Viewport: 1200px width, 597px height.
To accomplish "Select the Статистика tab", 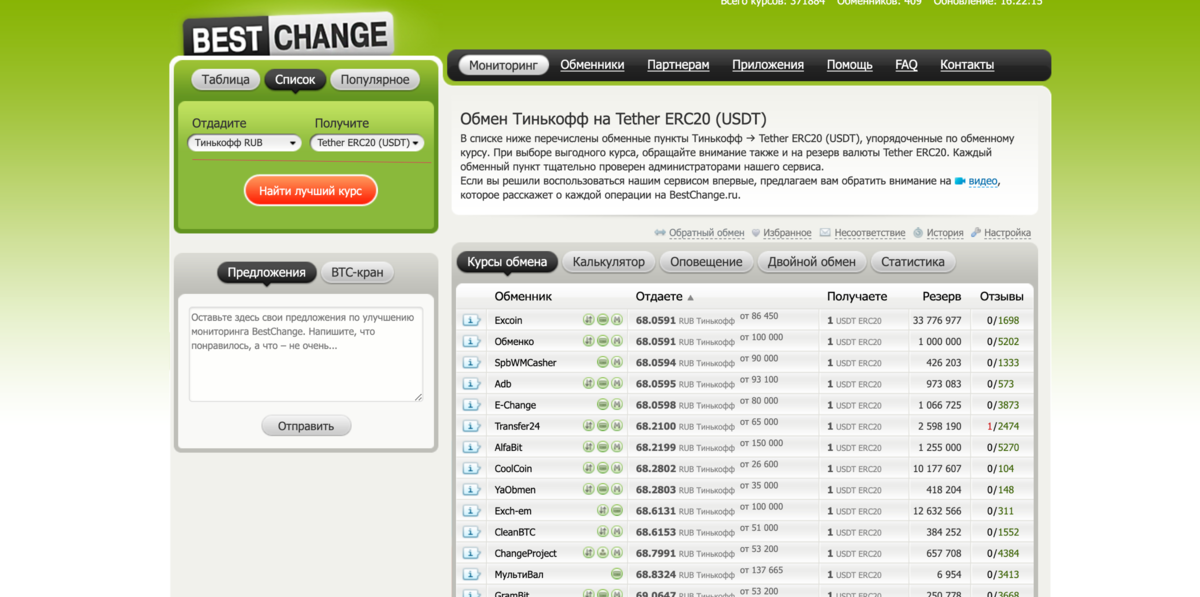I will pos(913,262).
